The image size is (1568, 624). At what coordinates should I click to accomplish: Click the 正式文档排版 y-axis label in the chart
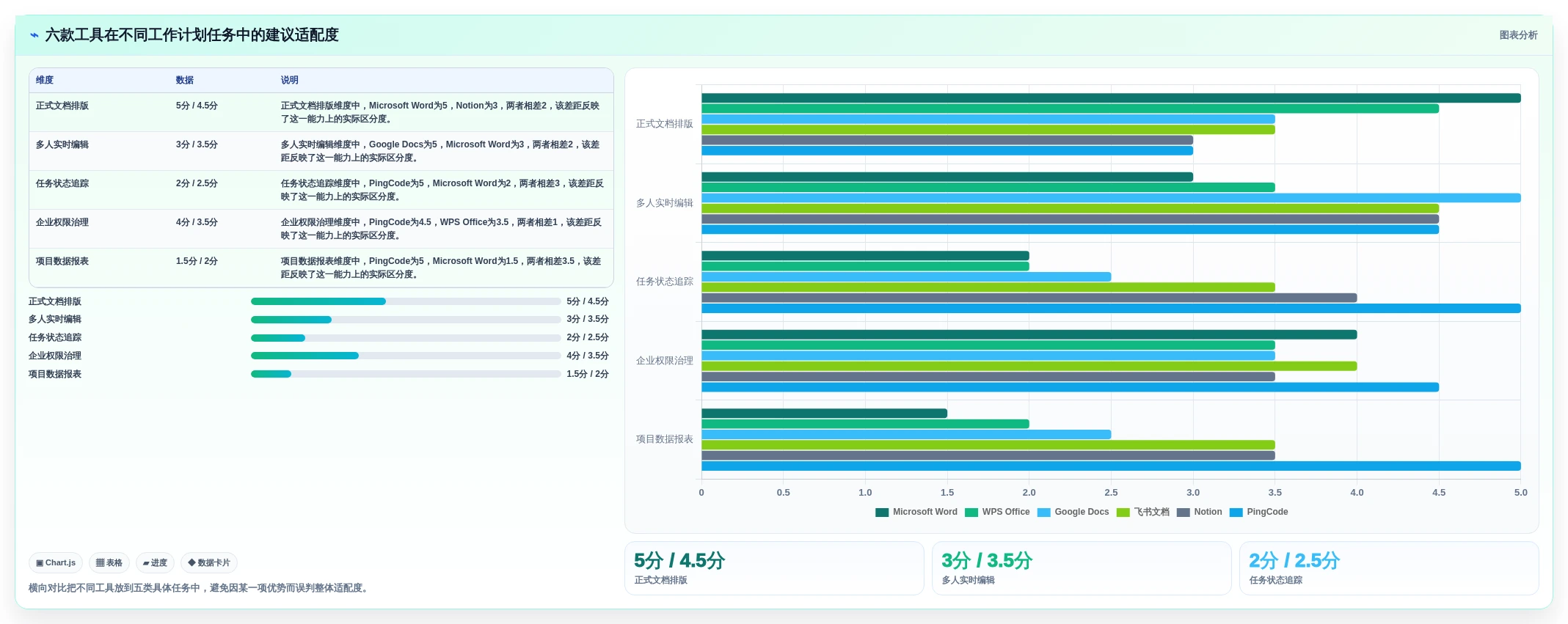pos(665,124)
